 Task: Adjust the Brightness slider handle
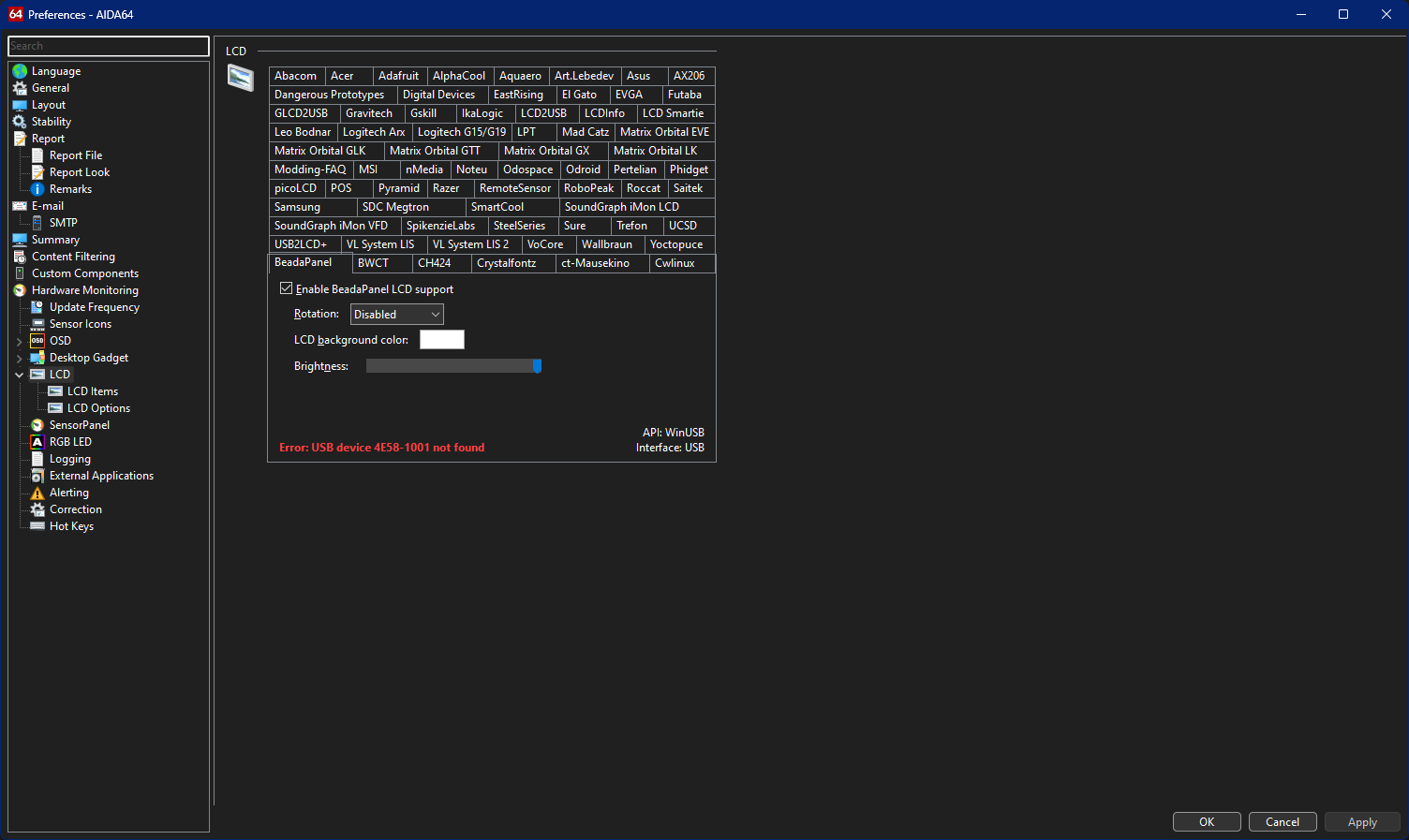tap(536, 365)
